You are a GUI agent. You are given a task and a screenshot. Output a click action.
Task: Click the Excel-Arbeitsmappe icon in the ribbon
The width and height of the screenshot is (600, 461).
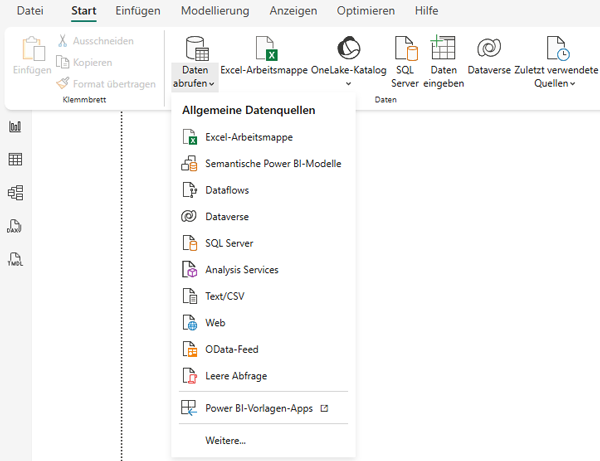tap(265, 48)
